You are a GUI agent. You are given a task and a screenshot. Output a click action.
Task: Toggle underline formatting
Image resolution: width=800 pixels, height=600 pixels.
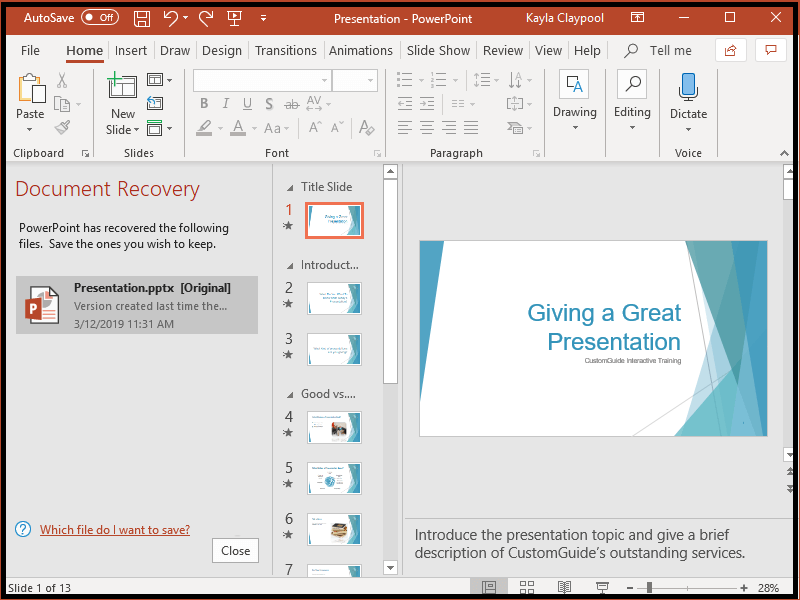pos(247,103)
